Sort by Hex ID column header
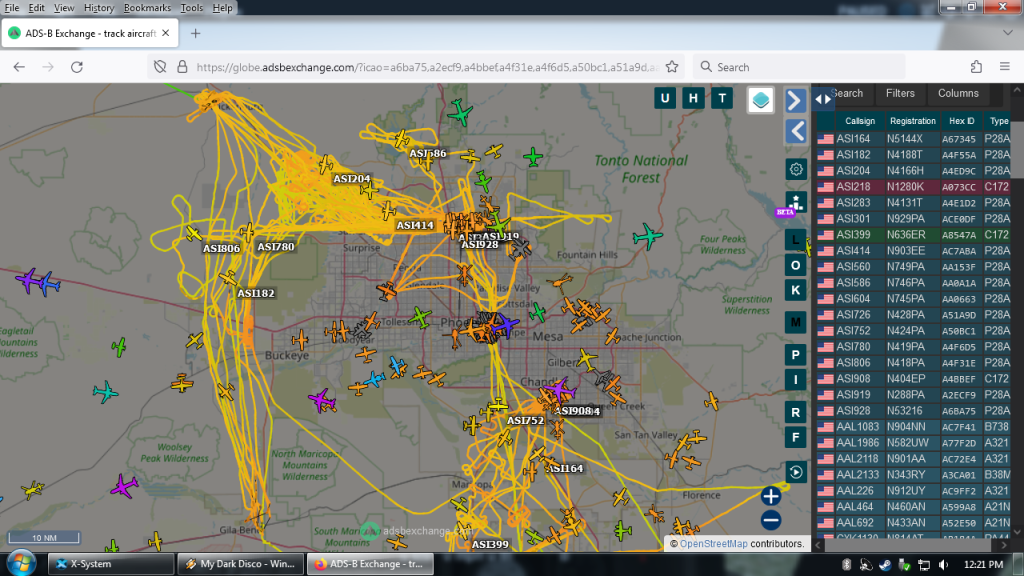 pos(961,121)
